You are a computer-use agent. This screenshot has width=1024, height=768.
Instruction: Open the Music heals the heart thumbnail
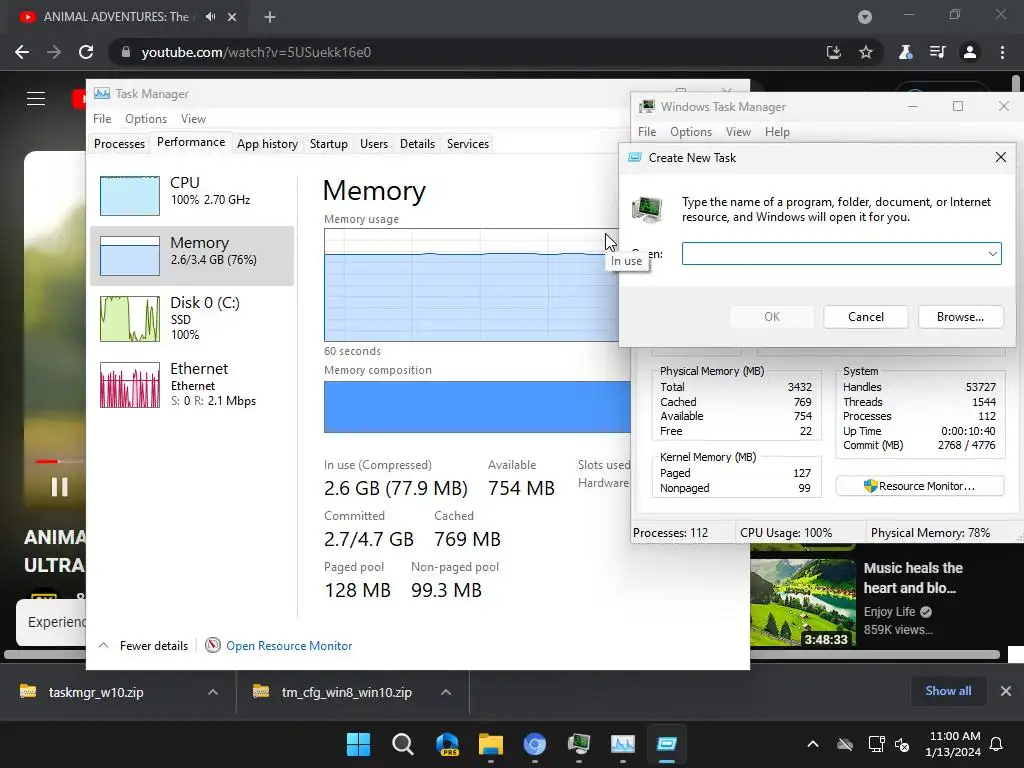[x=803, y=602]
